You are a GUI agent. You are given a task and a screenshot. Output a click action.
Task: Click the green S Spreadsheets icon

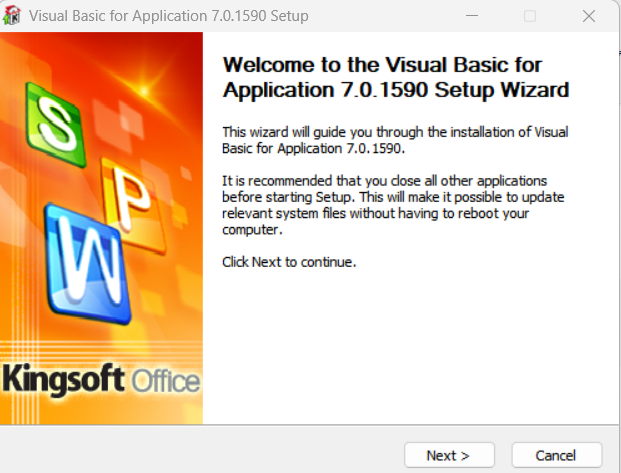(x=56, y=124)
